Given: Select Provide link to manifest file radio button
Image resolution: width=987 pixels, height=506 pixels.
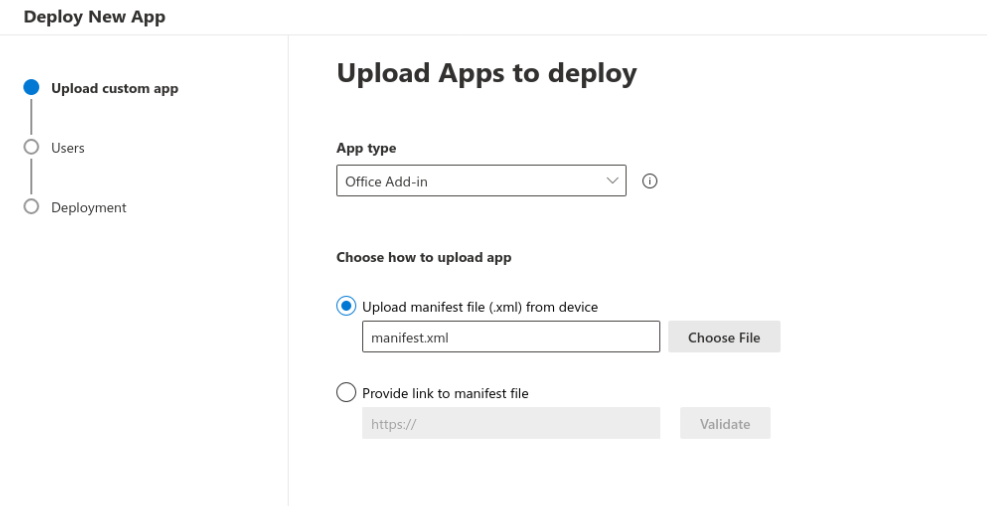Looking at the screenshot, I should point(346,393).
